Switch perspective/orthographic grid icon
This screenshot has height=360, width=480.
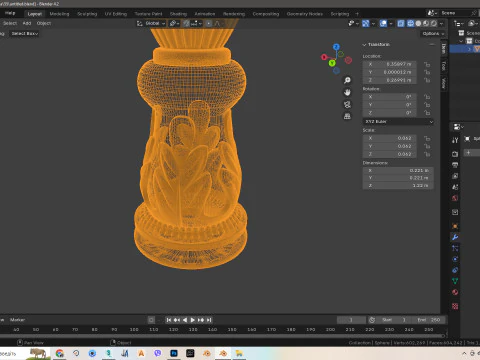[347, 116]
